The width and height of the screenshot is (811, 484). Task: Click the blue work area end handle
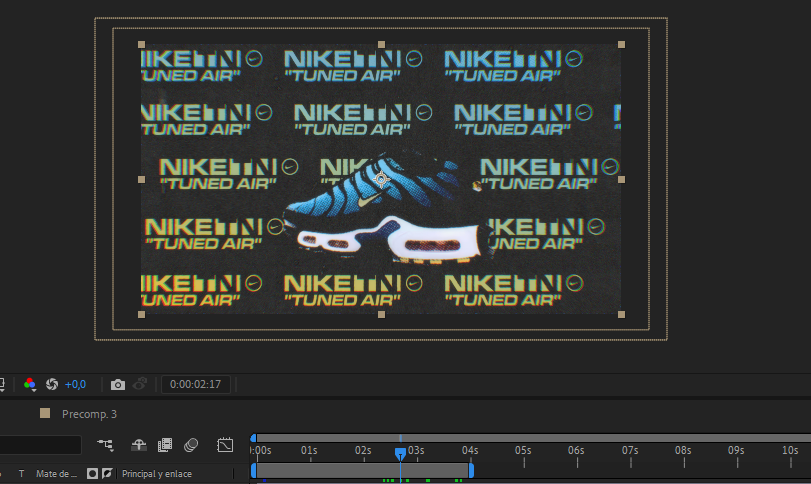pyautogui.click(x=471, y=471)
